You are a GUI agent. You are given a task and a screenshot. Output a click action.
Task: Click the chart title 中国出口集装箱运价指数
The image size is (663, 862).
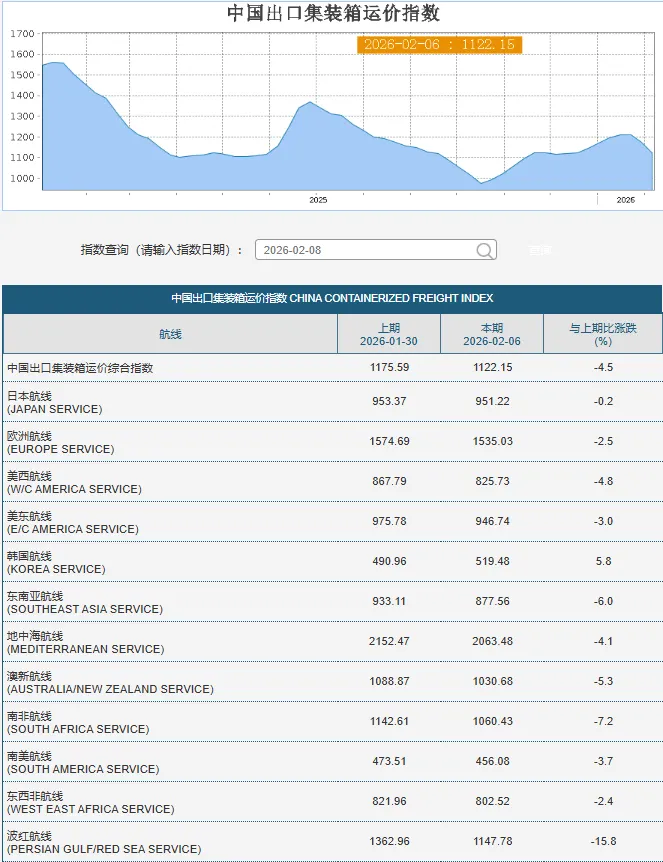333,13
